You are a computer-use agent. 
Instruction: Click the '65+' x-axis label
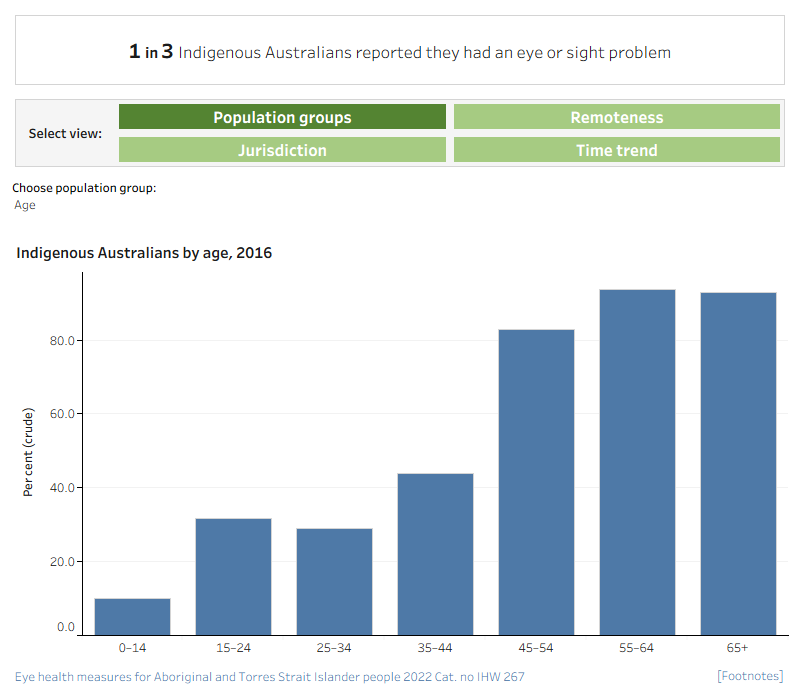pos(737,648)
